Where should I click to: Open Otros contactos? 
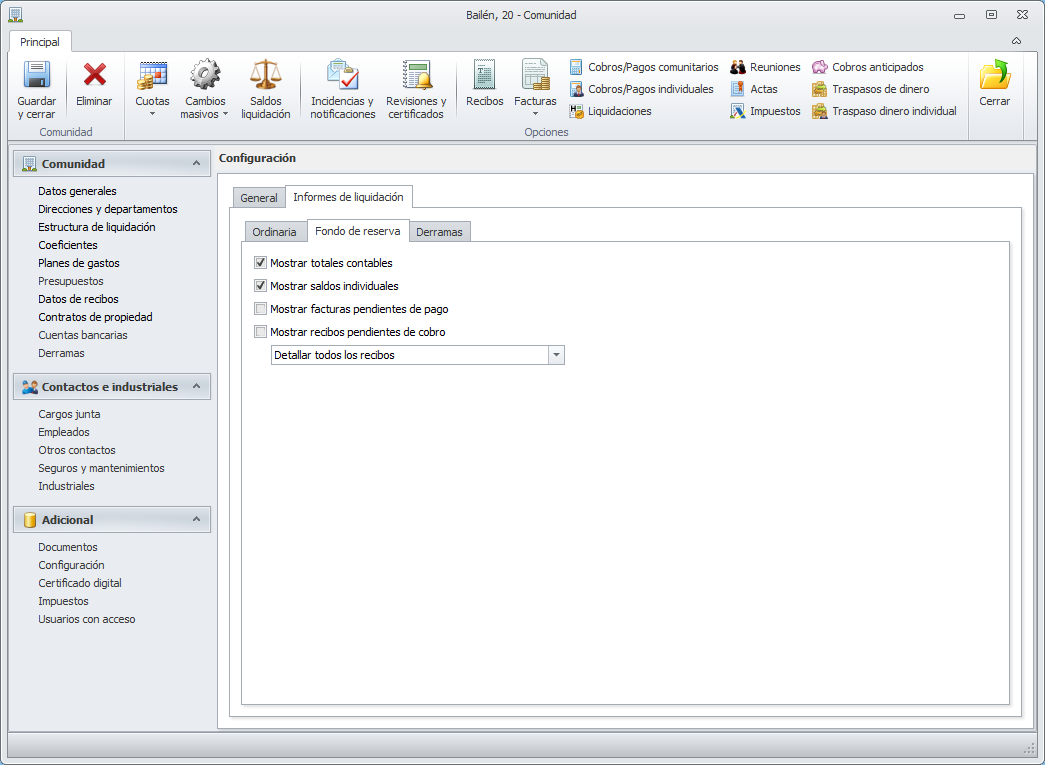(x=77, y=450)
